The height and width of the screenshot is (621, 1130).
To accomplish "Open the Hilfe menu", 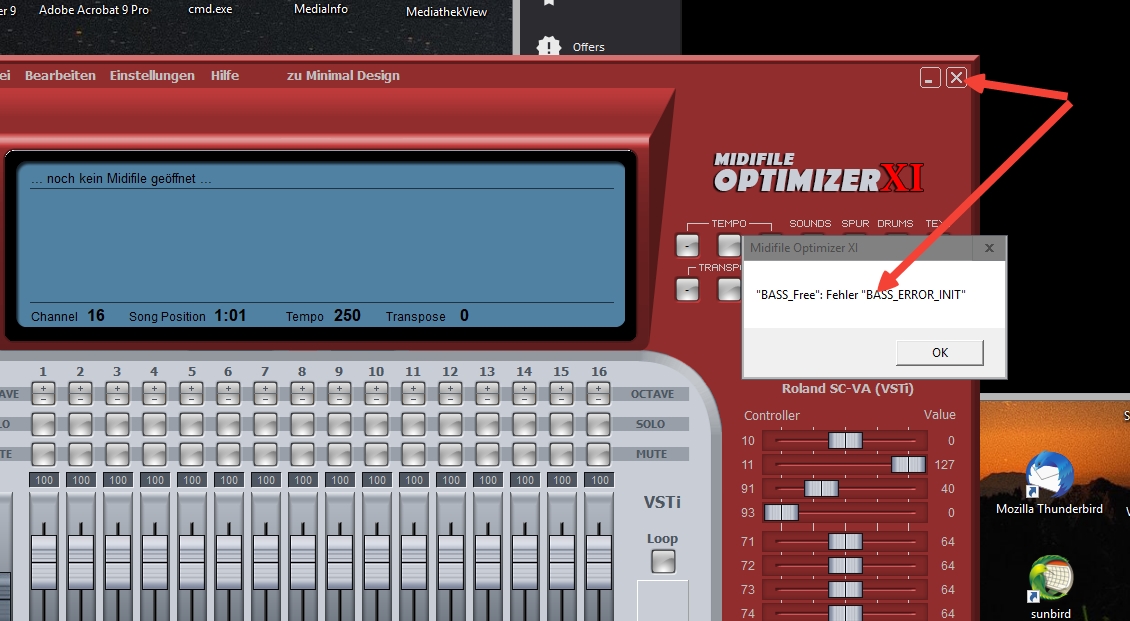I will click(225, 76).
